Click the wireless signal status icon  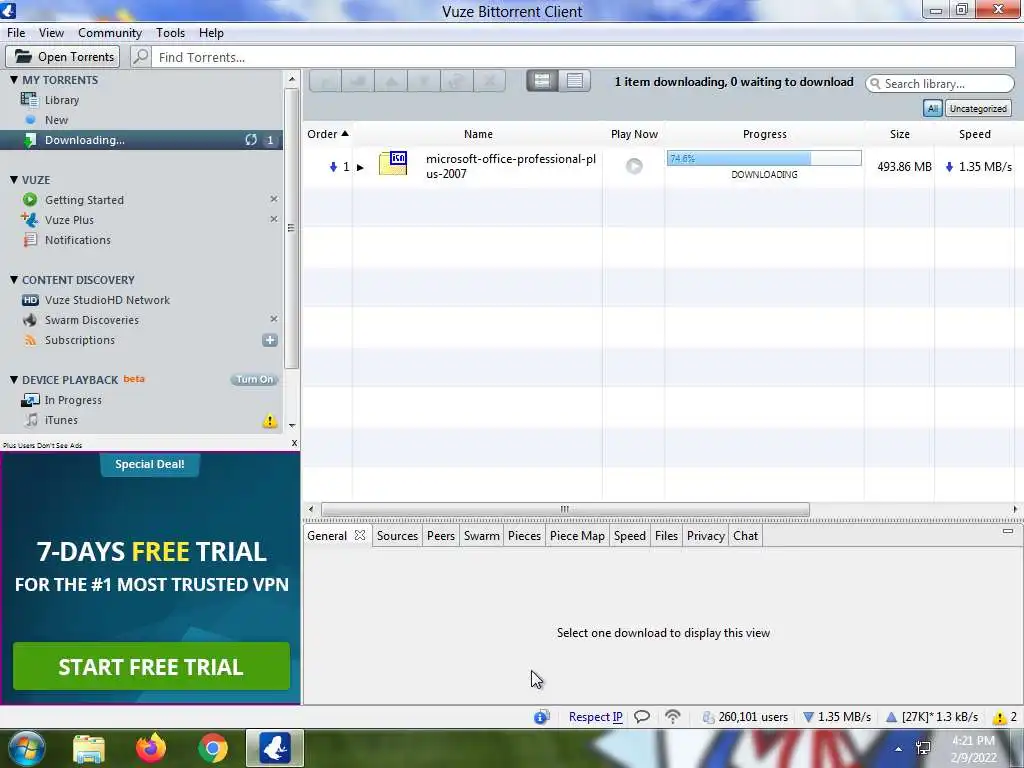(x=673, y=716)
